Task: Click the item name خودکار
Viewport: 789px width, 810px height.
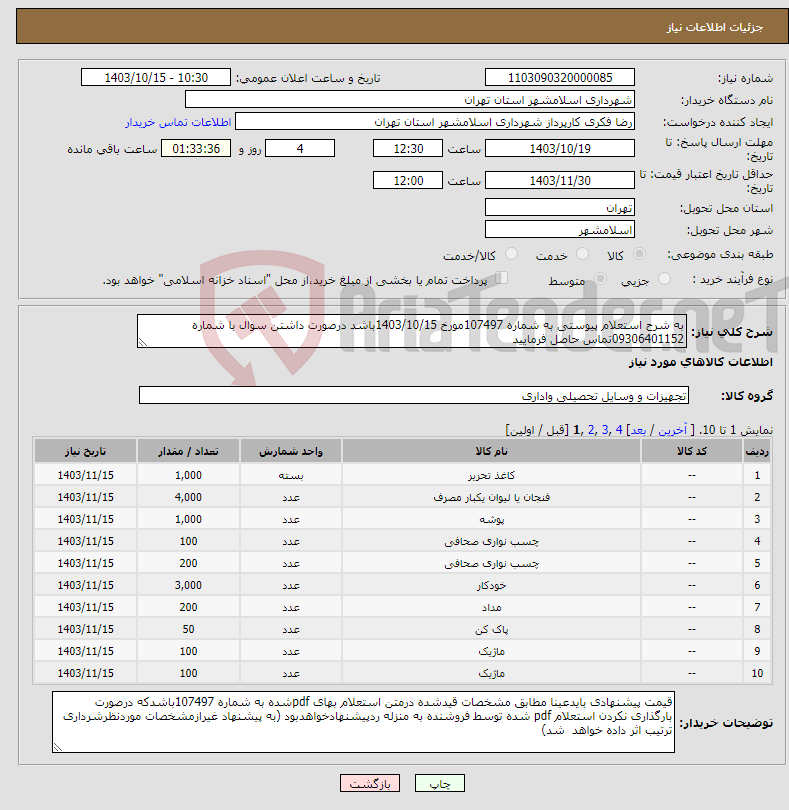Action: click(x=491, y=585)
